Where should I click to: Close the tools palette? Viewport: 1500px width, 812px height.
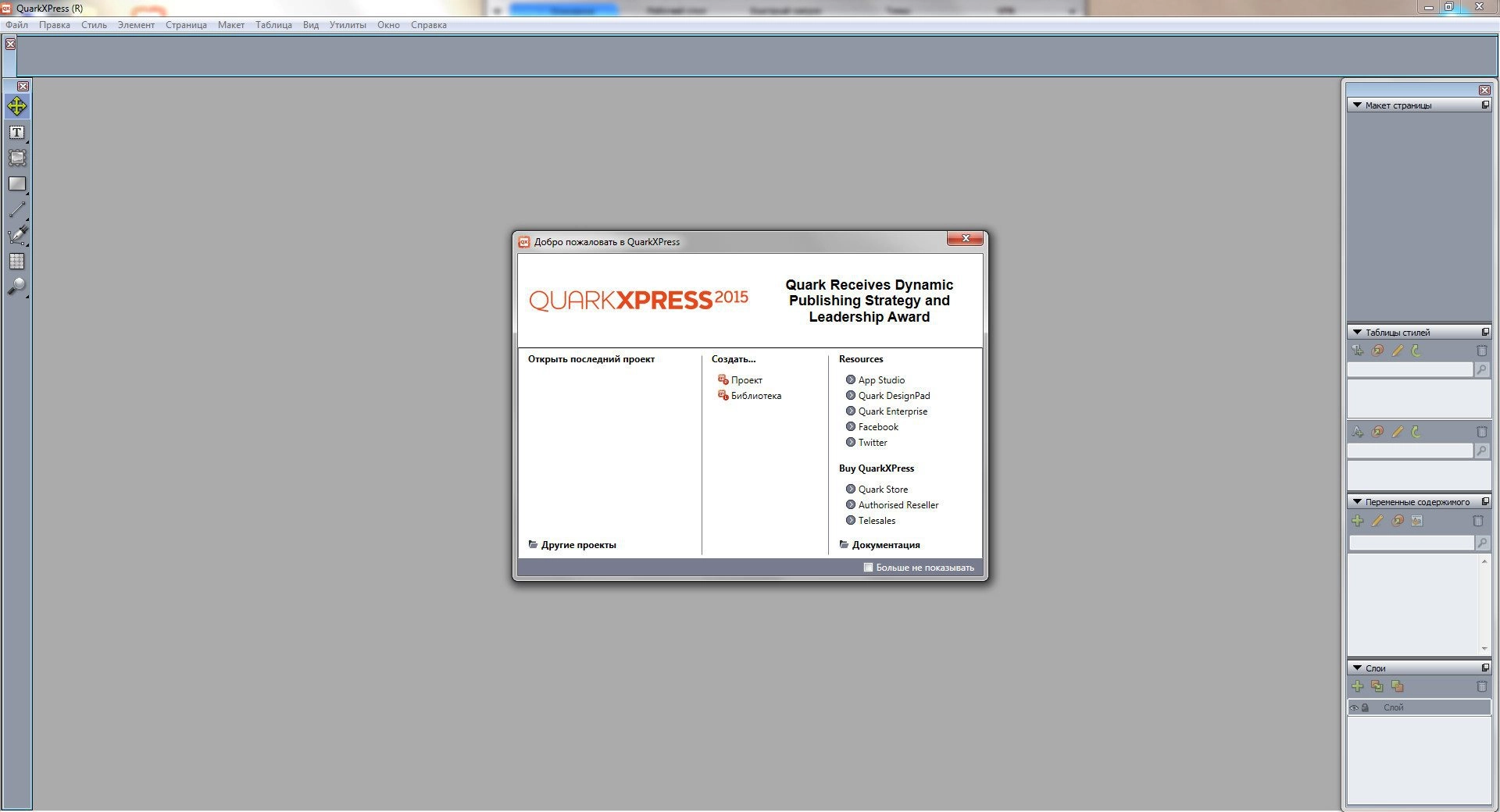point(23,86)
